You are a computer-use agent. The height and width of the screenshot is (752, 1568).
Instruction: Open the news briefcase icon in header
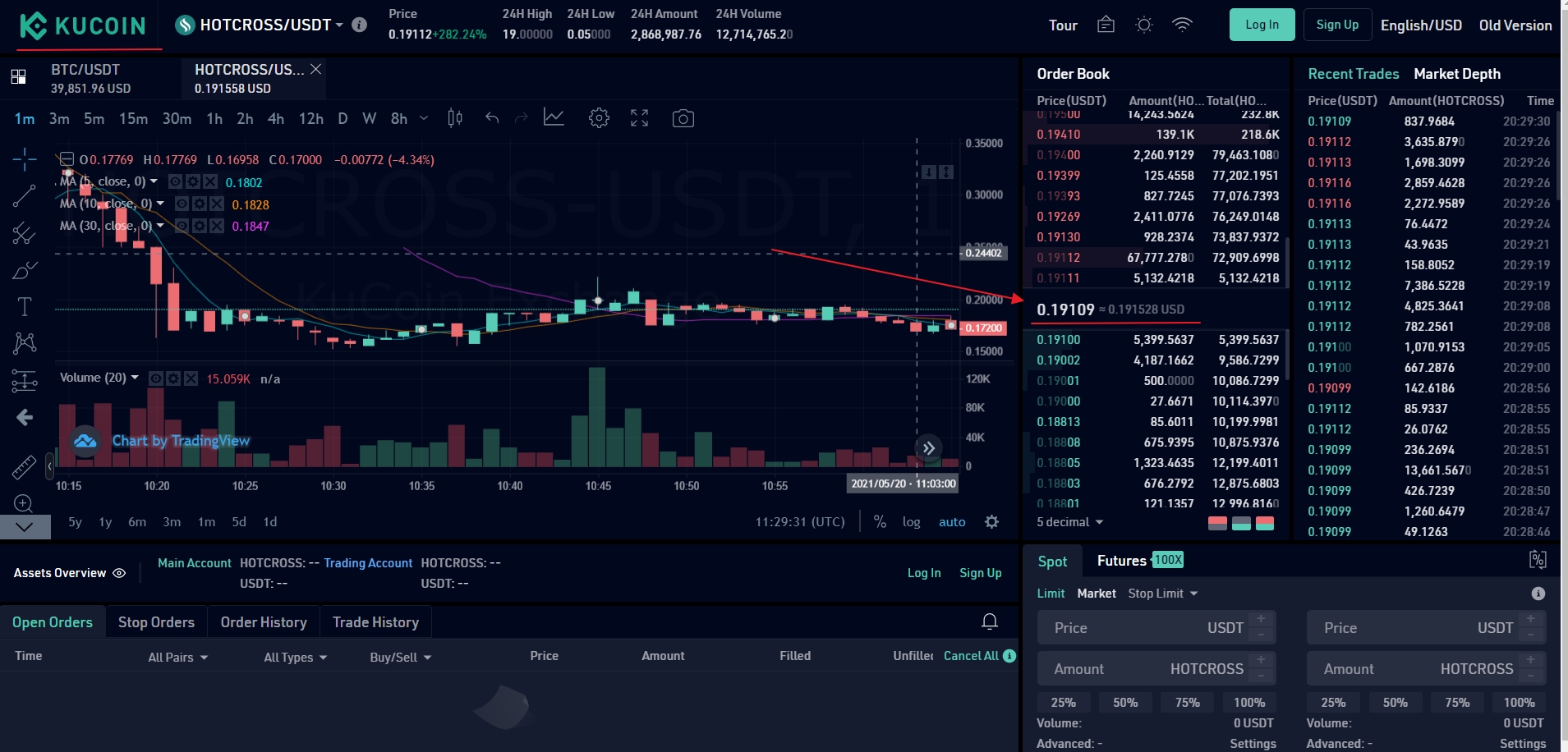(x=1106, y=25)
